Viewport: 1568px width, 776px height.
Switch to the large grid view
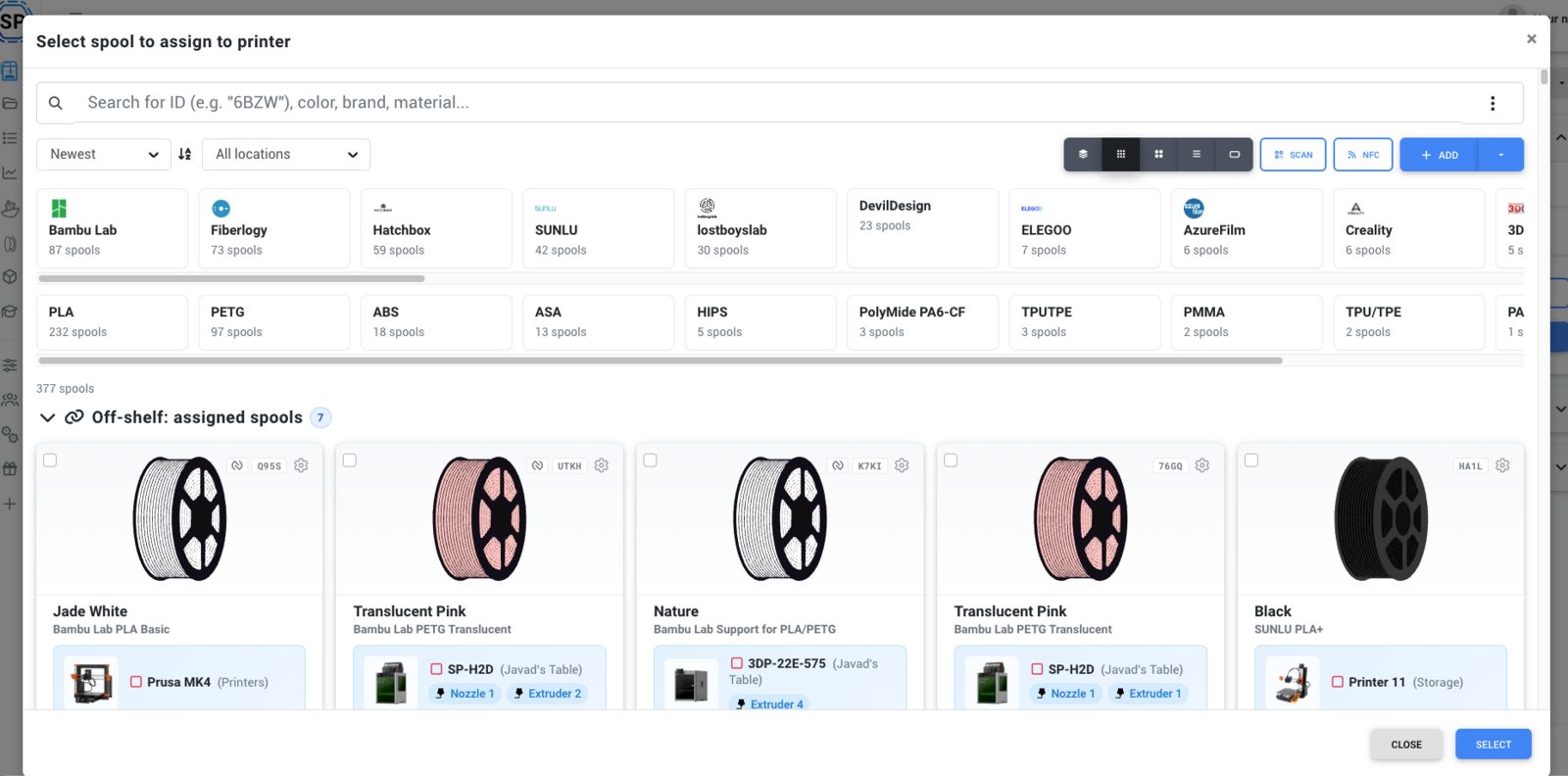[1158, 154]
